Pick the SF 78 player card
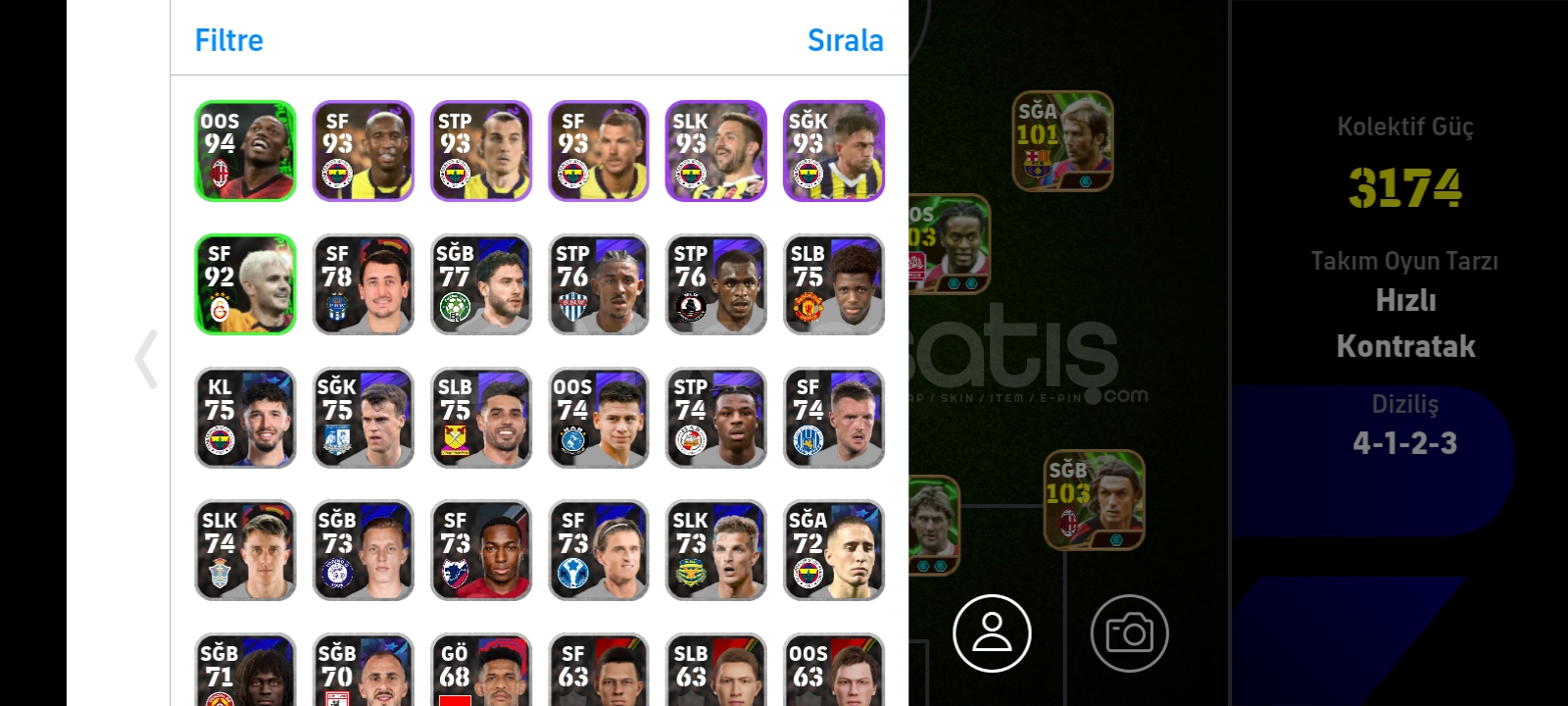 [x=364, y=284]
